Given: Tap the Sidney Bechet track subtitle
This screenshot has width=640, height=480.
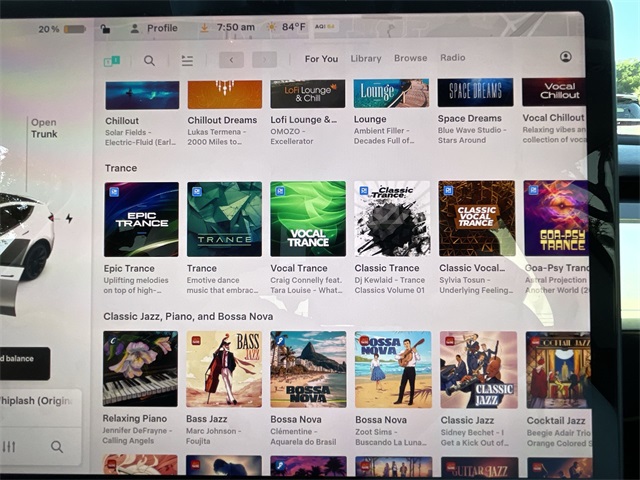Looking at the screenshot, I should (x=475, y=438).
